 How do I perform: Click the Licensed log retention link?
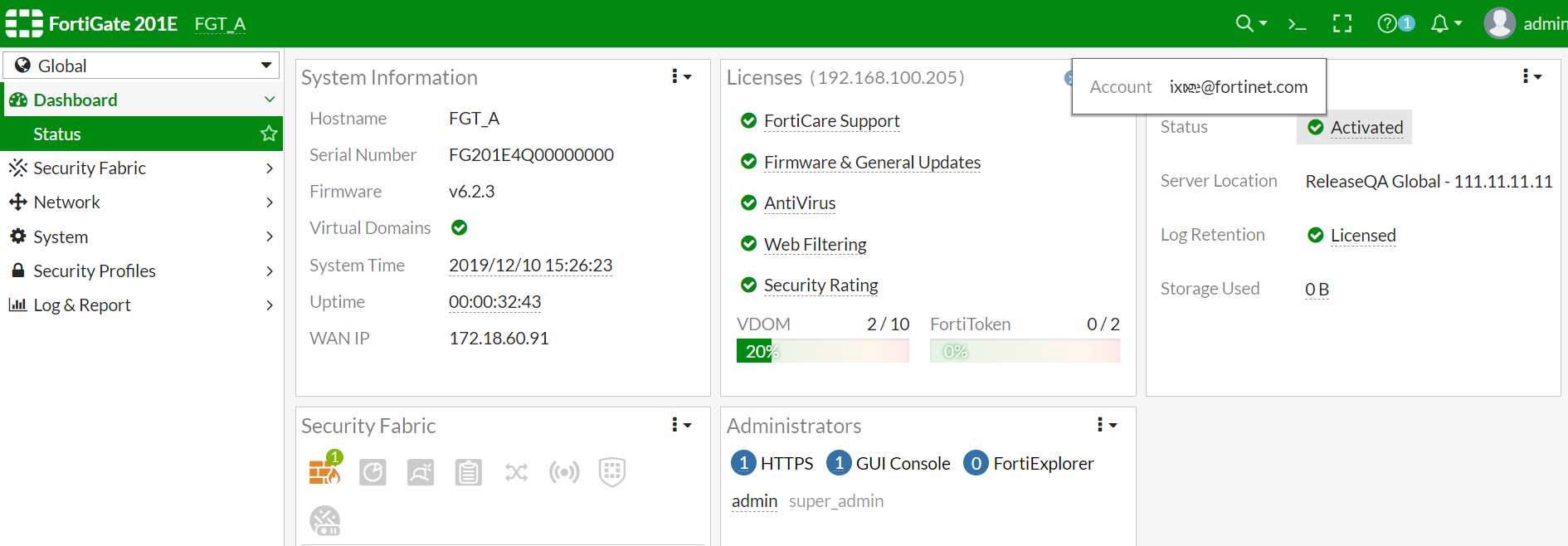(x=1363, y=236)
